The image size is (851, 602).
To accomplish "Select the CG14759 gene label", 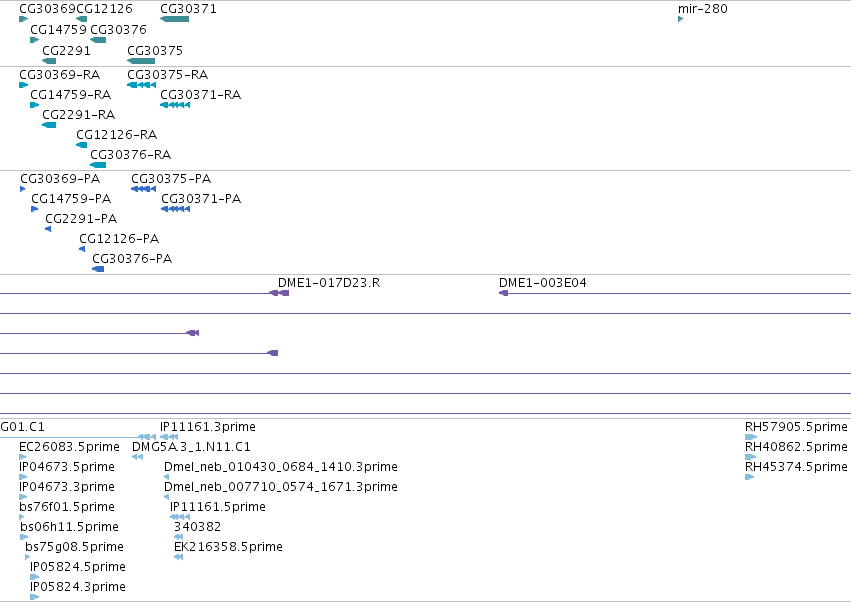I will click(58, 29).
